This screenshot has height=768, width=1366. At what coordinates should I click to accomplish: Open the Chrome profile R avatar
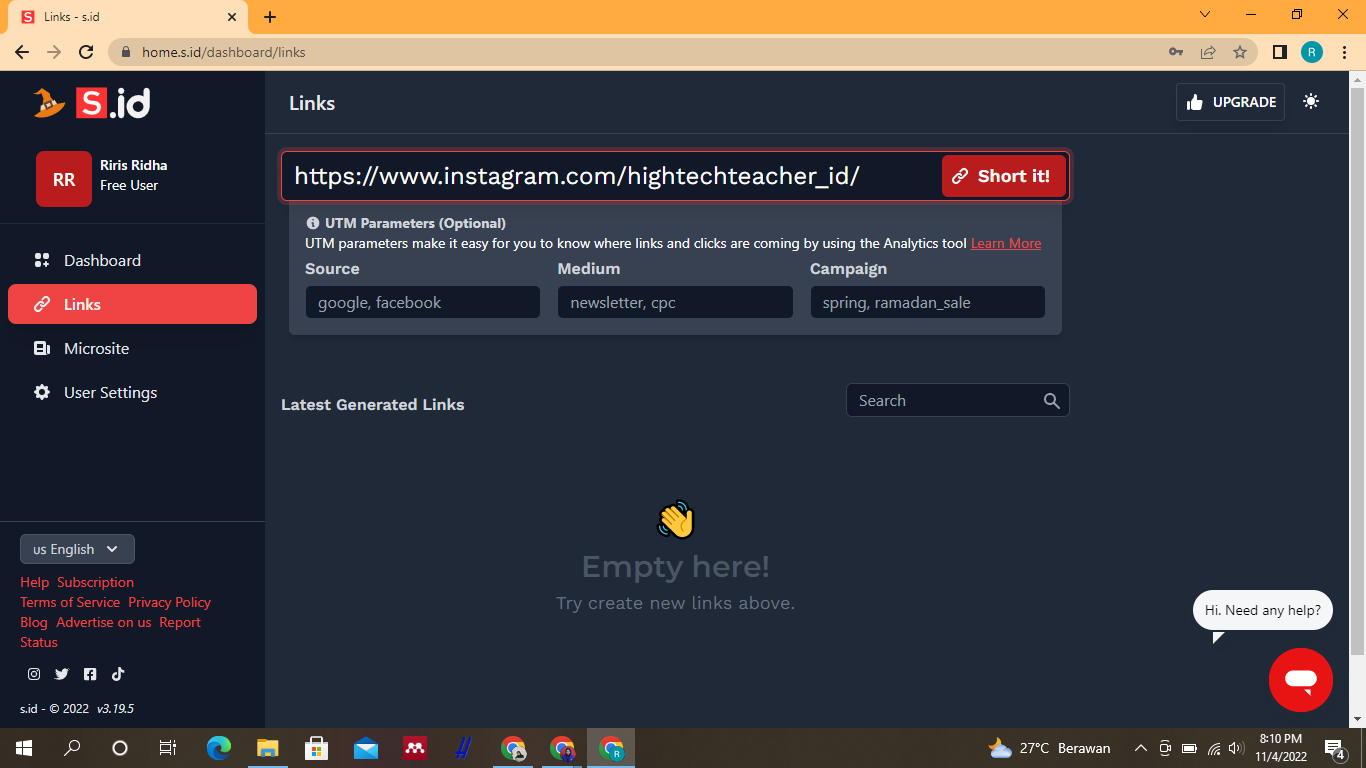pos(1312,52)
